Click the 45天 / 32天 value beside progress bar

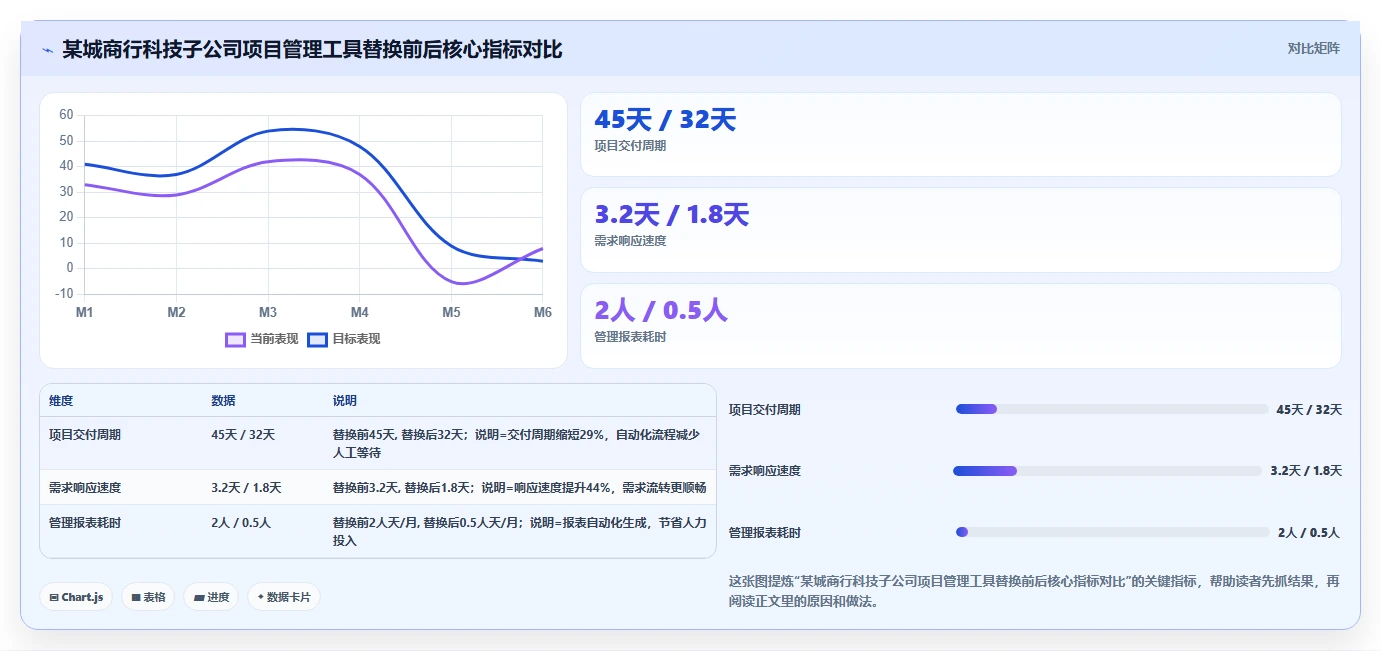[x=1309, y=410]
